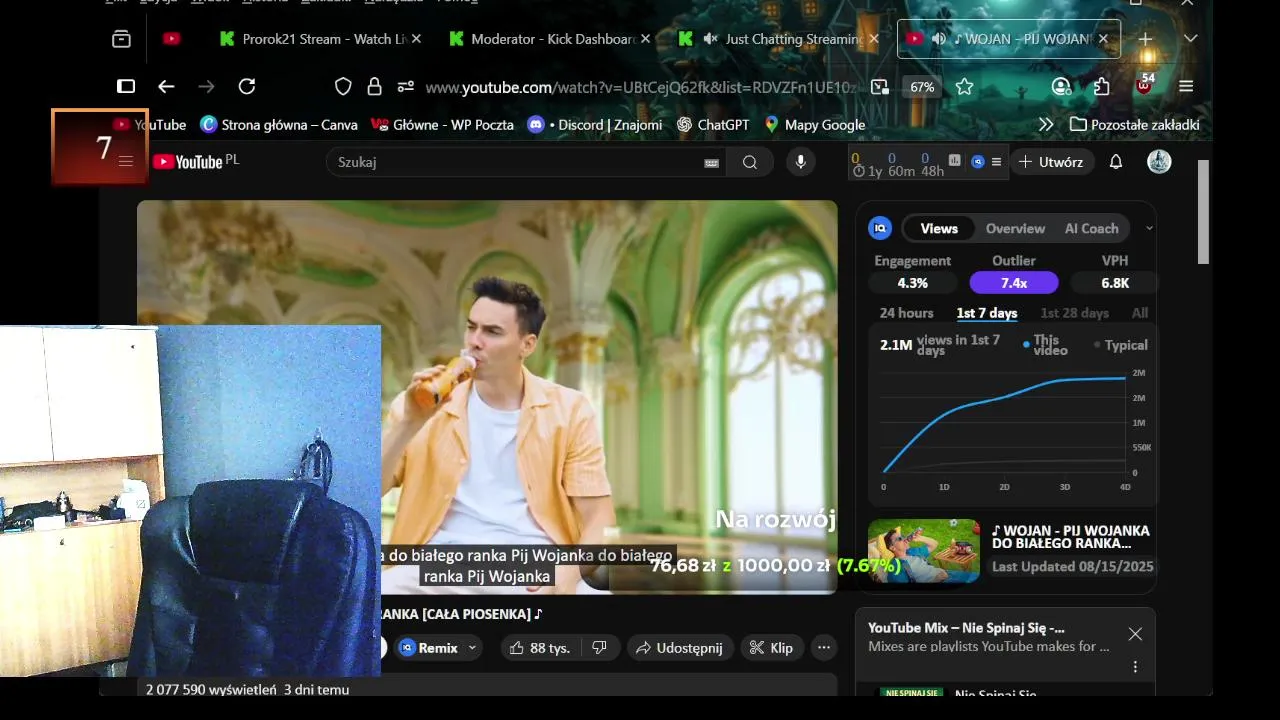Toggle reader or picture view icon beside the zoom level

(879, 87)
